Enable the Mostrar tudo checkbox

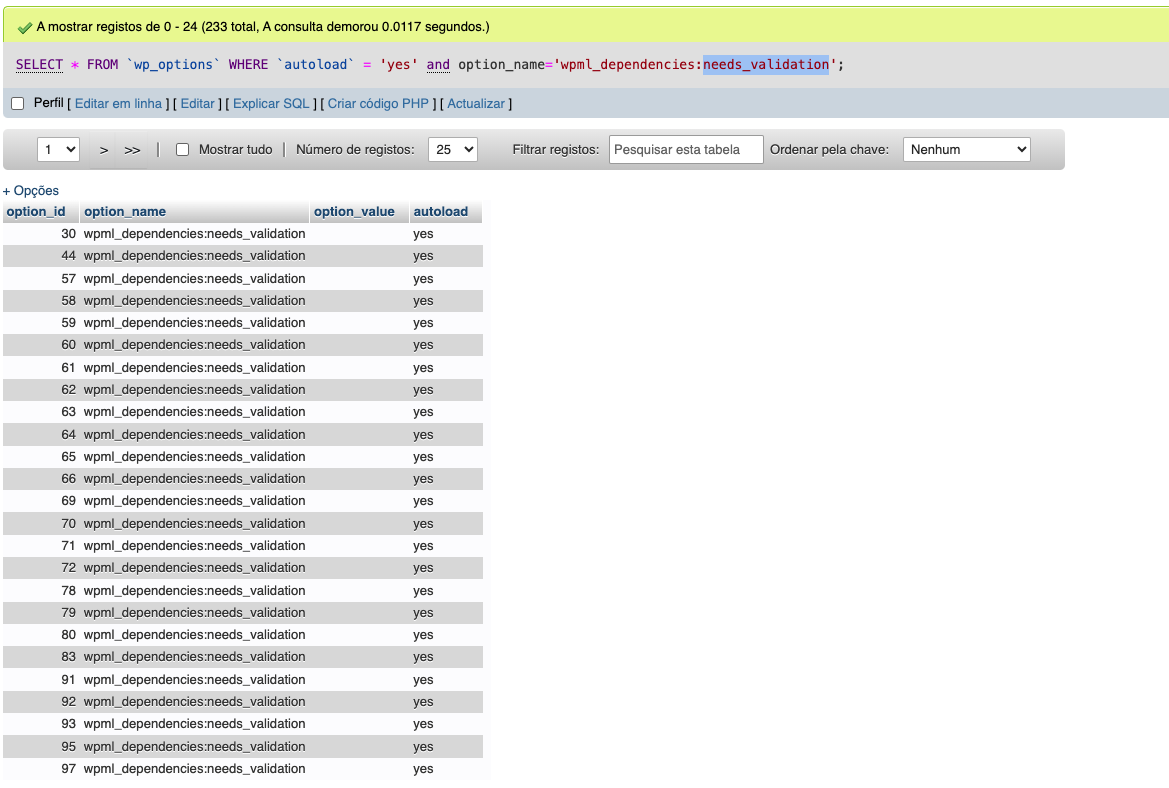(x=182, y=150)
